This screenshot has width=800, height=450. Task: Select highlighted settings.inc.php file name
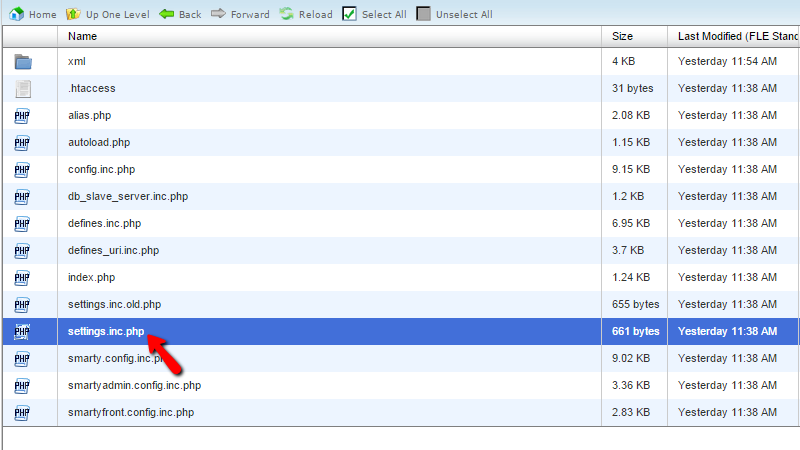106,332
